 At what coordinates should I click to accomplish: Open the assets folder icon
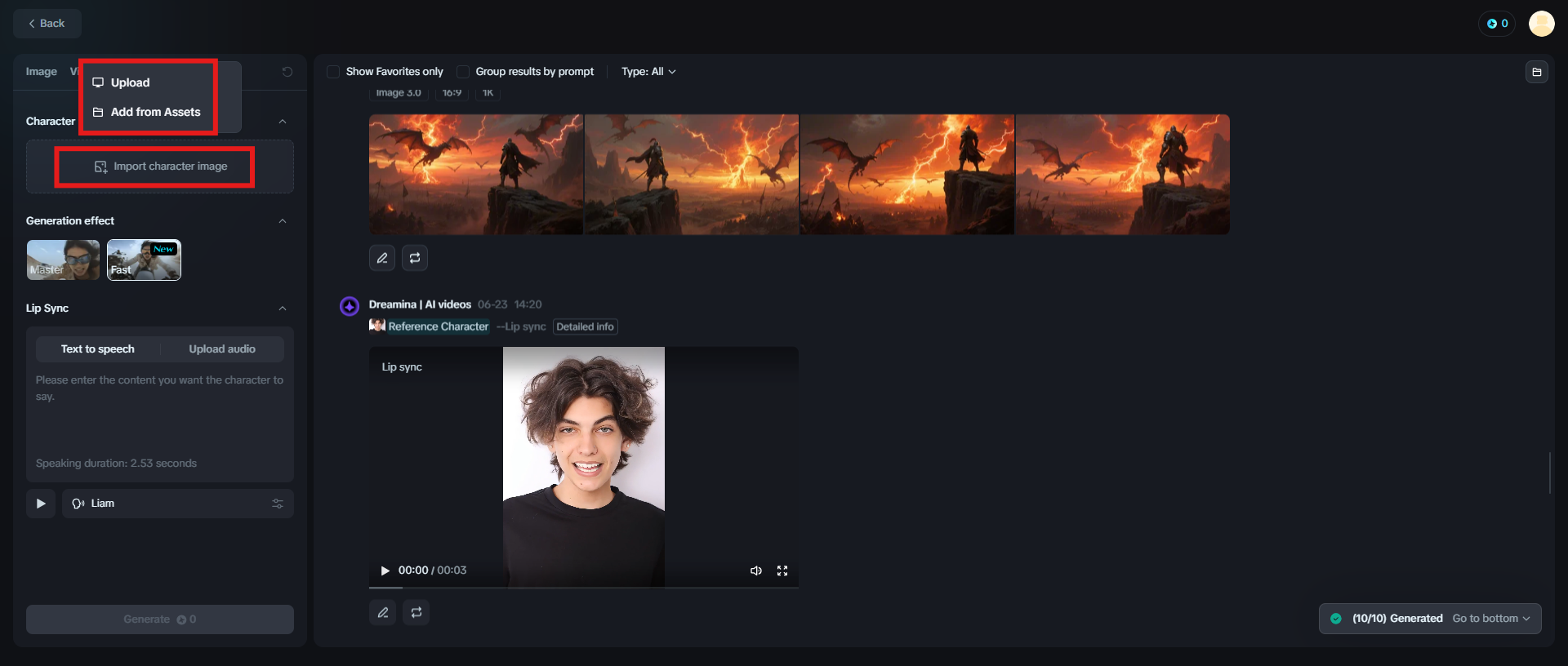[1537, 72]
